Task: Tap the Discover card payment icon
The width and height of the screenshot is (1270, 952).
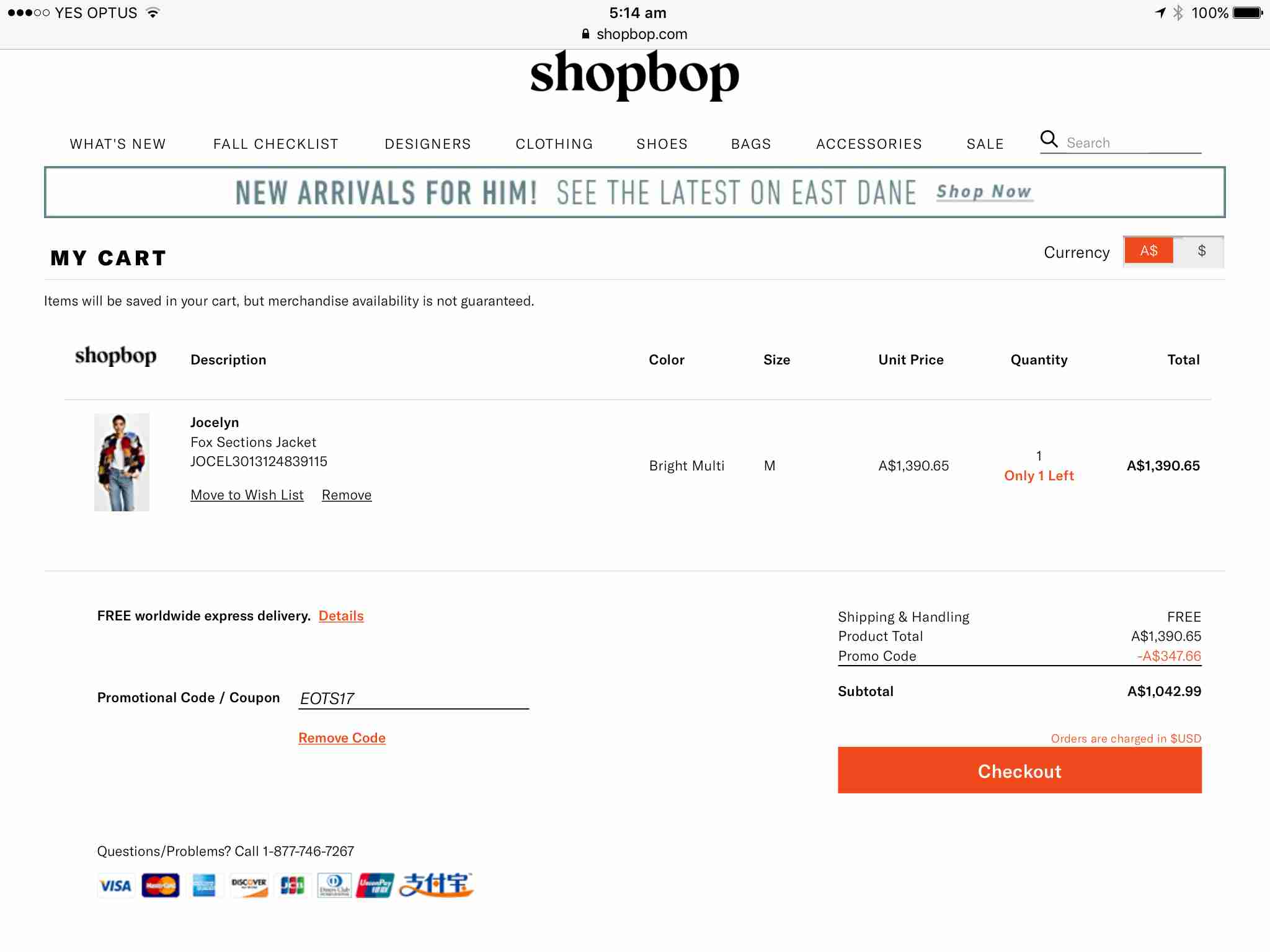Action: pyautogui.click(x=249, y=885)
